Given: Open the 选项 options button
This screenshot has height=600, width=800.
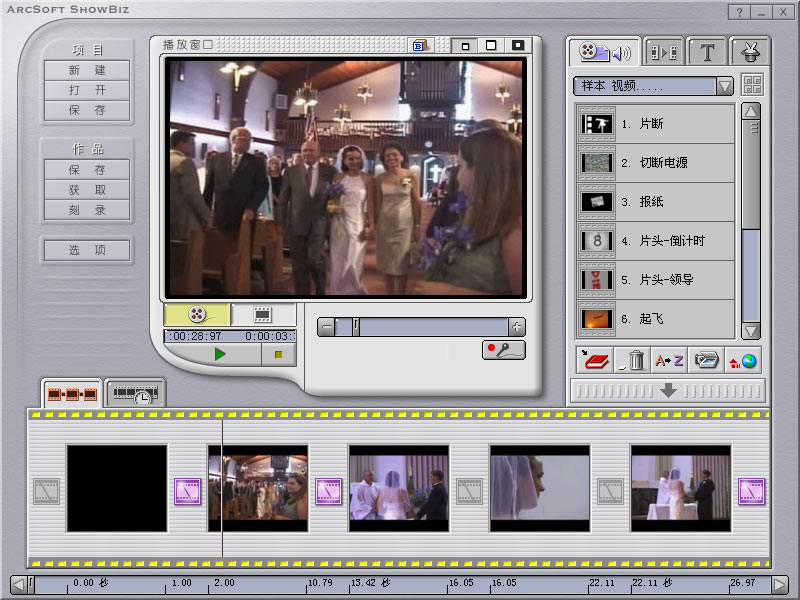Looking at the screenshot, I should (x=87, y=250).
